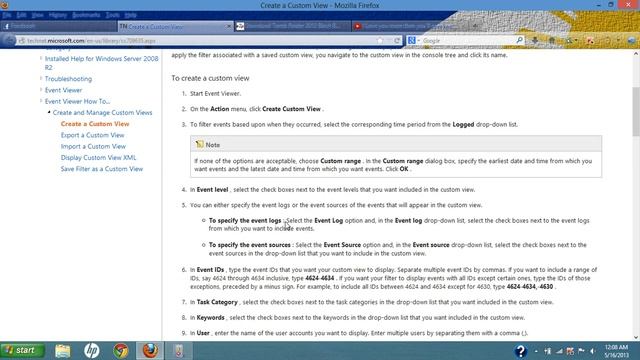640x360 pixels.
Task: Go to the home page via the house icon
Action: click(x=552, y=40)
